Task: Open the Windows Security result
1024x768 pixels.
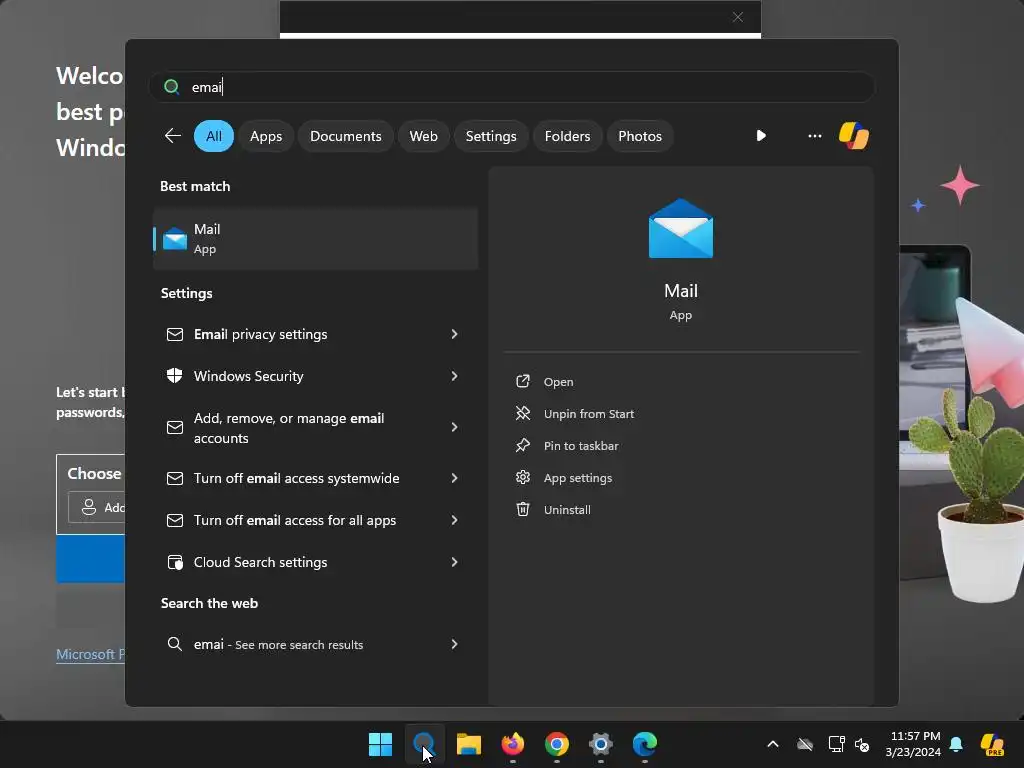Action: click(315, 376)
